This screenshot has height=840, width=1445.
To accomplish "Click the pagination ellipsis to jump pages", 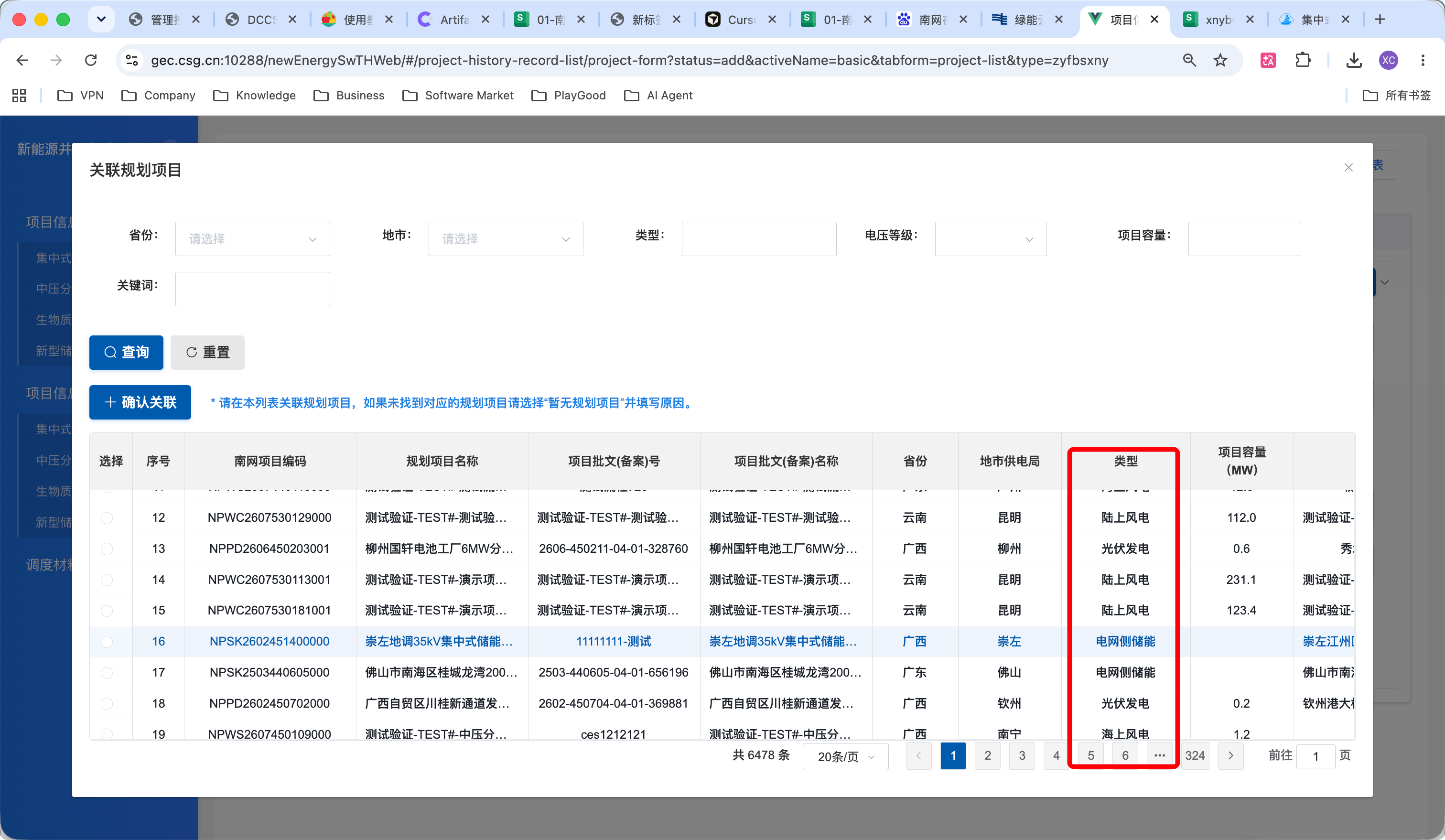I will pyautogui.click(x=1159, y=756).
